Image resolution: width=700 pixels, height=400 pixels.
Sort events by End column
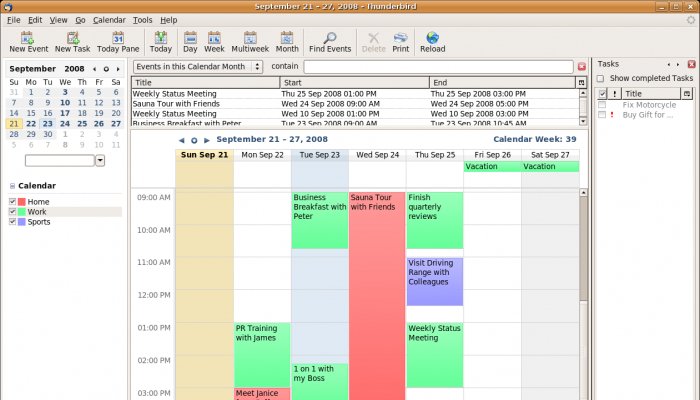click(x=503, y=83)
